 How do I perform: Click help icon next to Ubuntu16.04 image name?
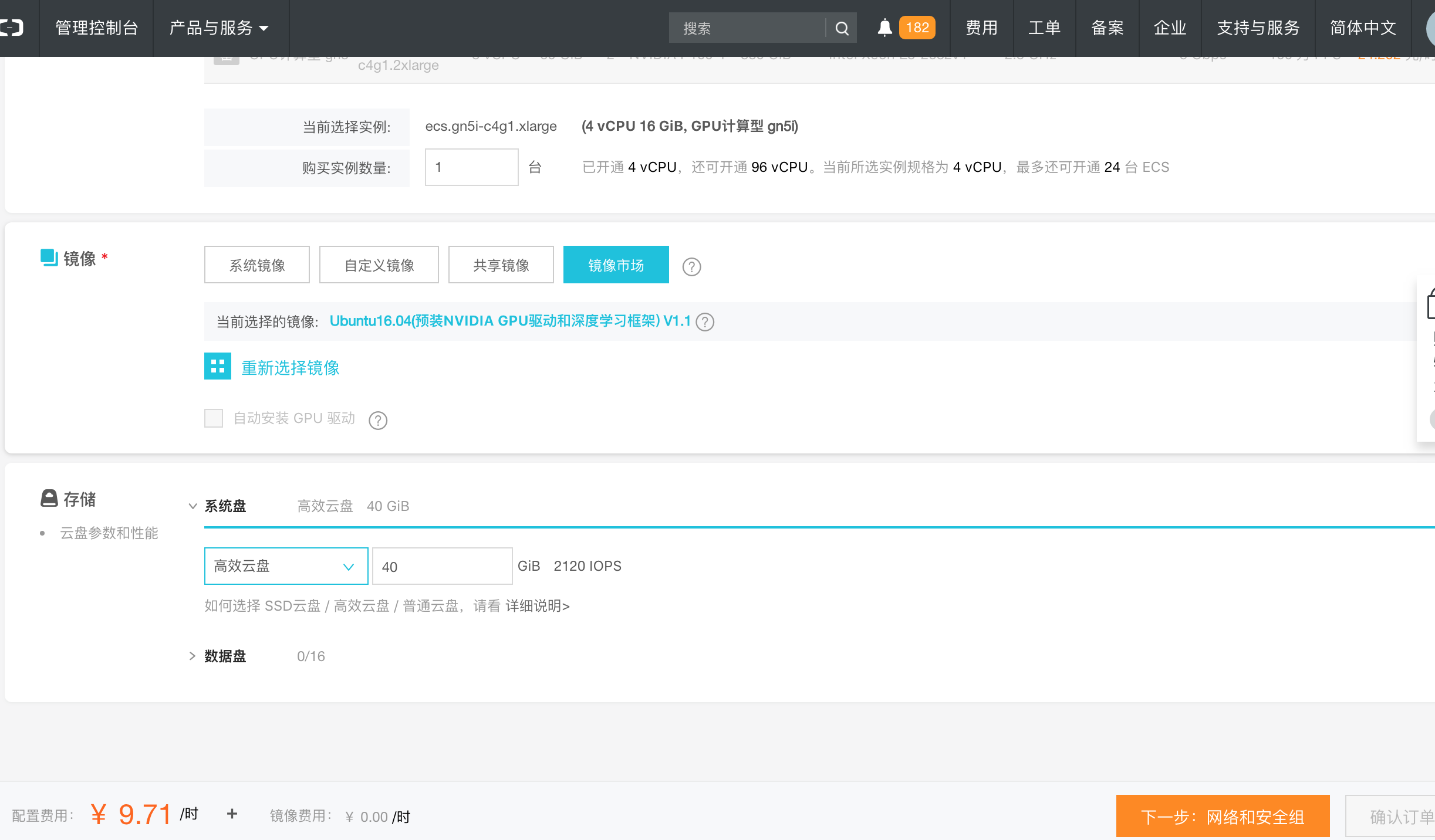(705, 322)
